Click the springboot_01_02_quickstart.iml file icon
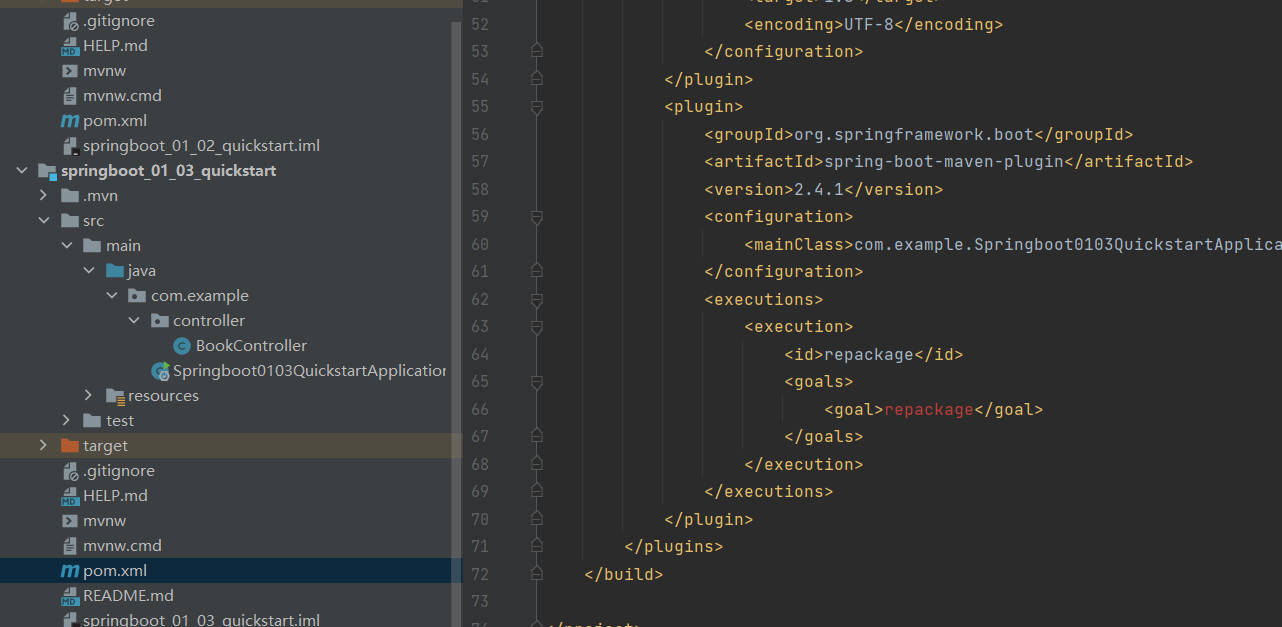 [70, 146]
